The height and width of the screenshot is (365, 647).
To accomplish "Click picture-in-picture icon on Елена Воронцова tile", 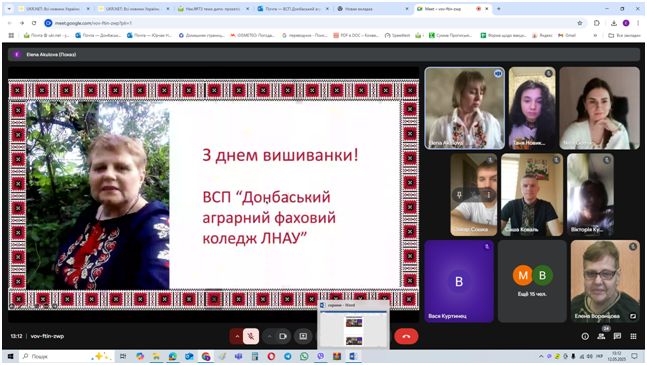I will [x=633, y=316].
